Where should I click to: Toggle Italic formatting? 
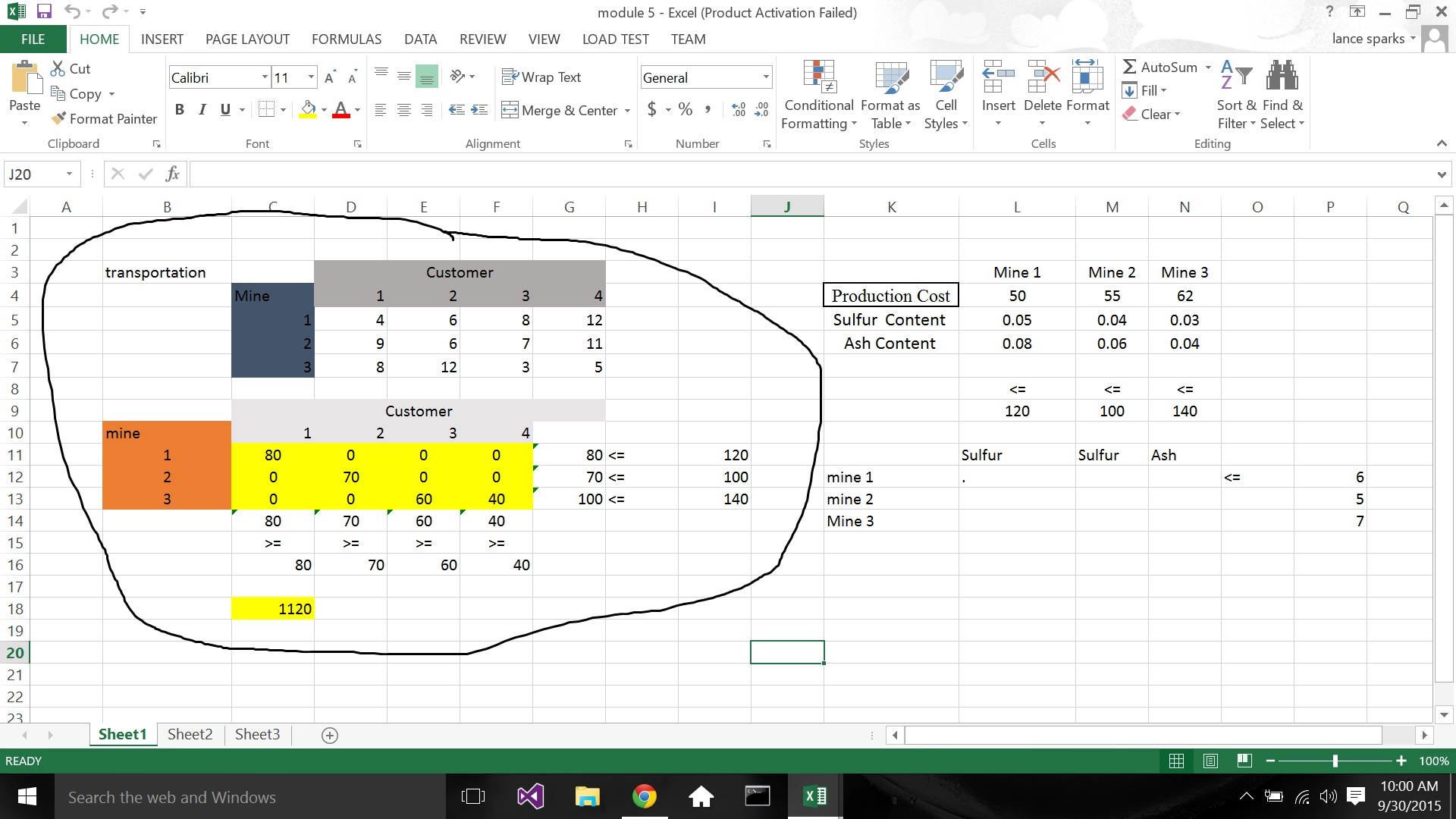202,110
